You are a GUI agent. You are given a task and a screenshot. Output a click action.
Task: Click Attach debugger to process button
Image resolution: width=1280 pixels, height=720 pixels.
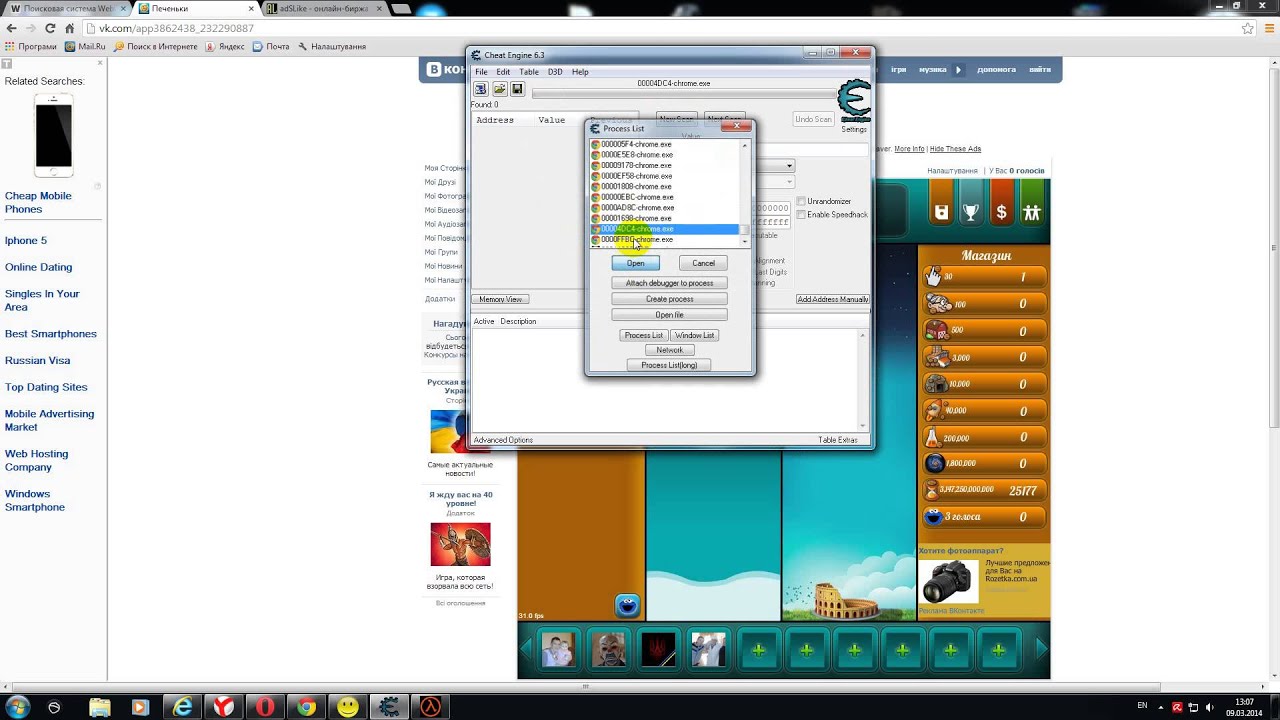670,283
